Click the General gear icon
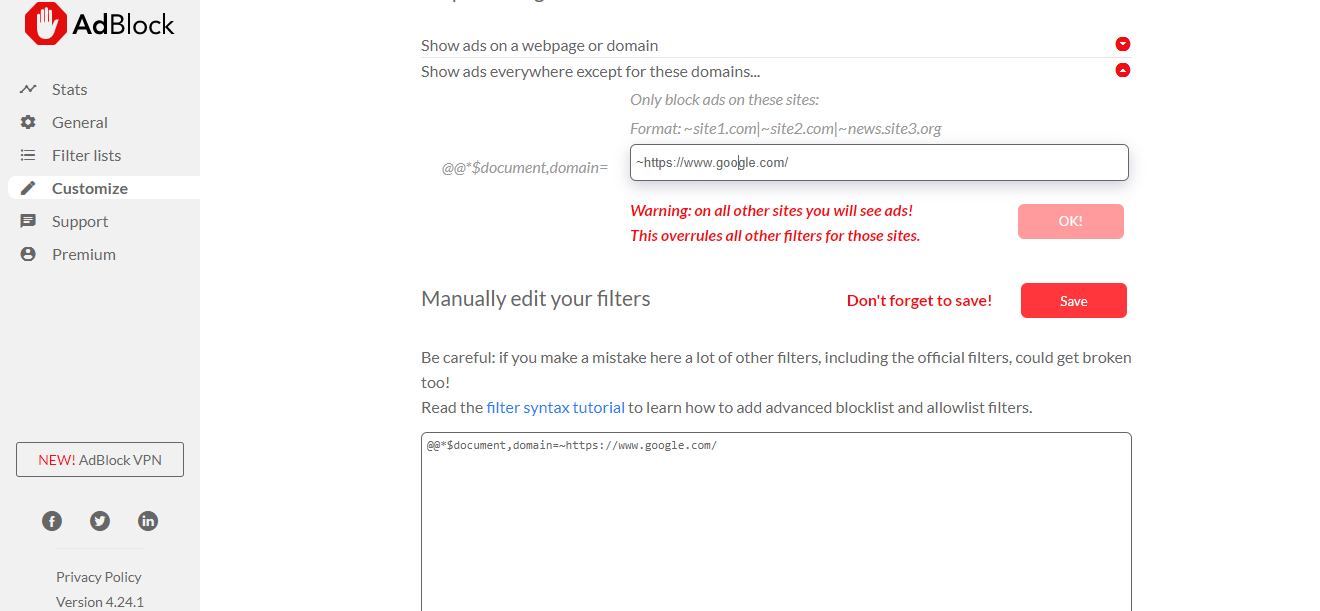1320x611 pixels. [x=28, y=122]
